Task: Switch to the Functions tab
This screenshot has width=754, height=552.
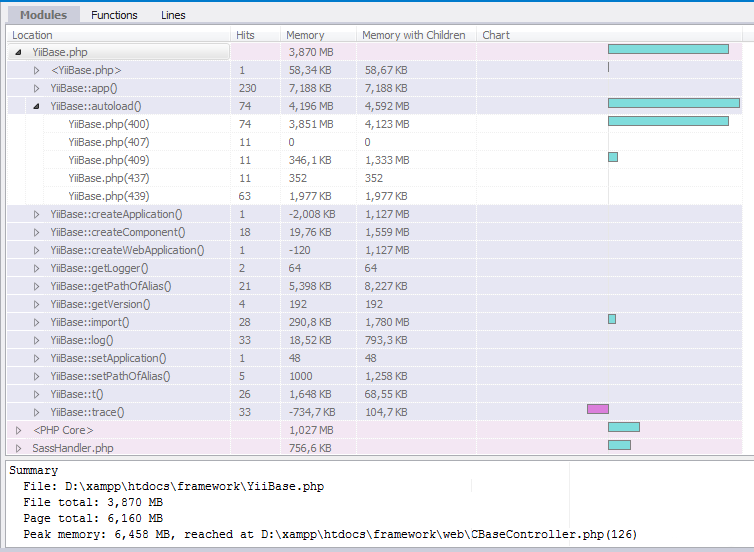Action: point(114,15)
